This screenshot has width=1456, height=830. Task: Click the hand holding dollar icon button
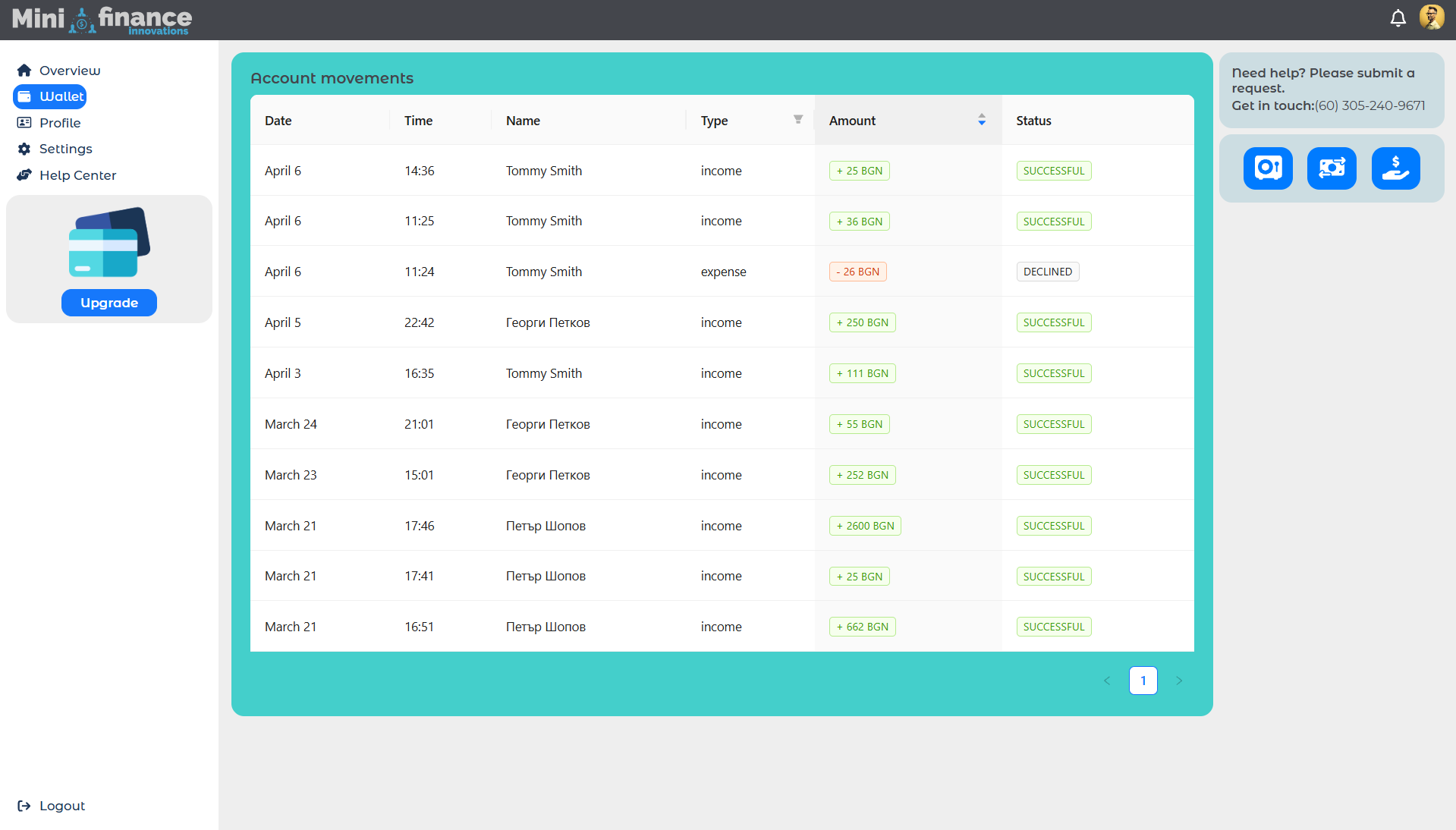pyautogui.click(x=1395, y=168)
